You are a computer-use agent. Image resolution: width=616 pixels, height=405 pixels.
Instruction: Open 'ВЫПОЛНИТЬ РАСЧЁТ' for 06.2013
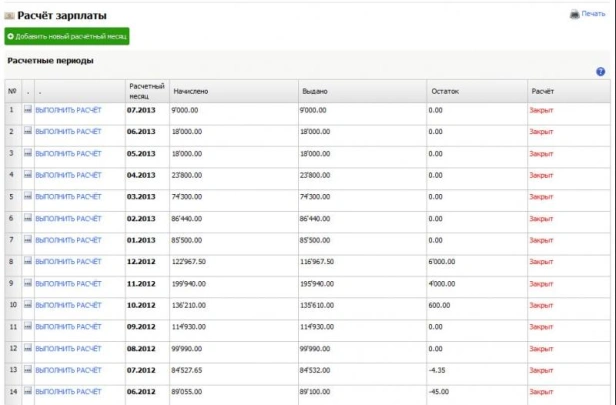68,131
